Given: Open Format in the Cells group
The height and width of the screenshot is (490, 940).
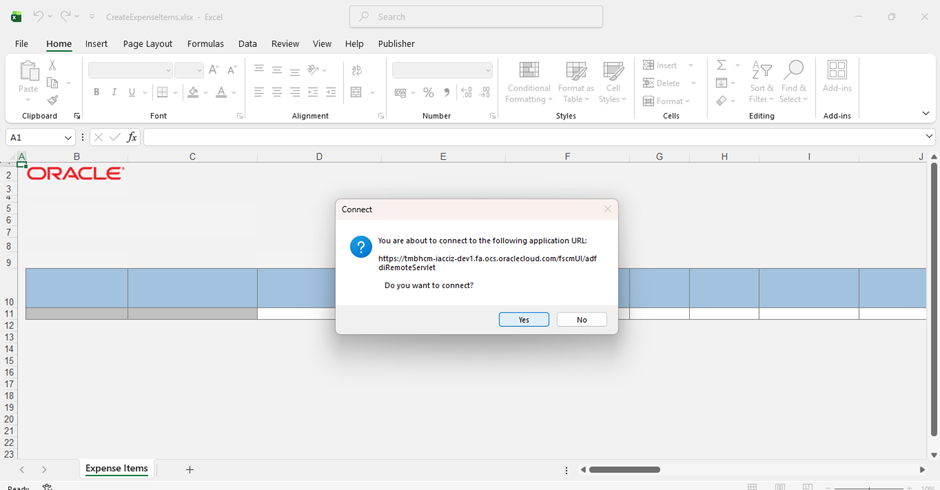Looking at the screenshot, I should pyautogui.click(x=666, y=101).
